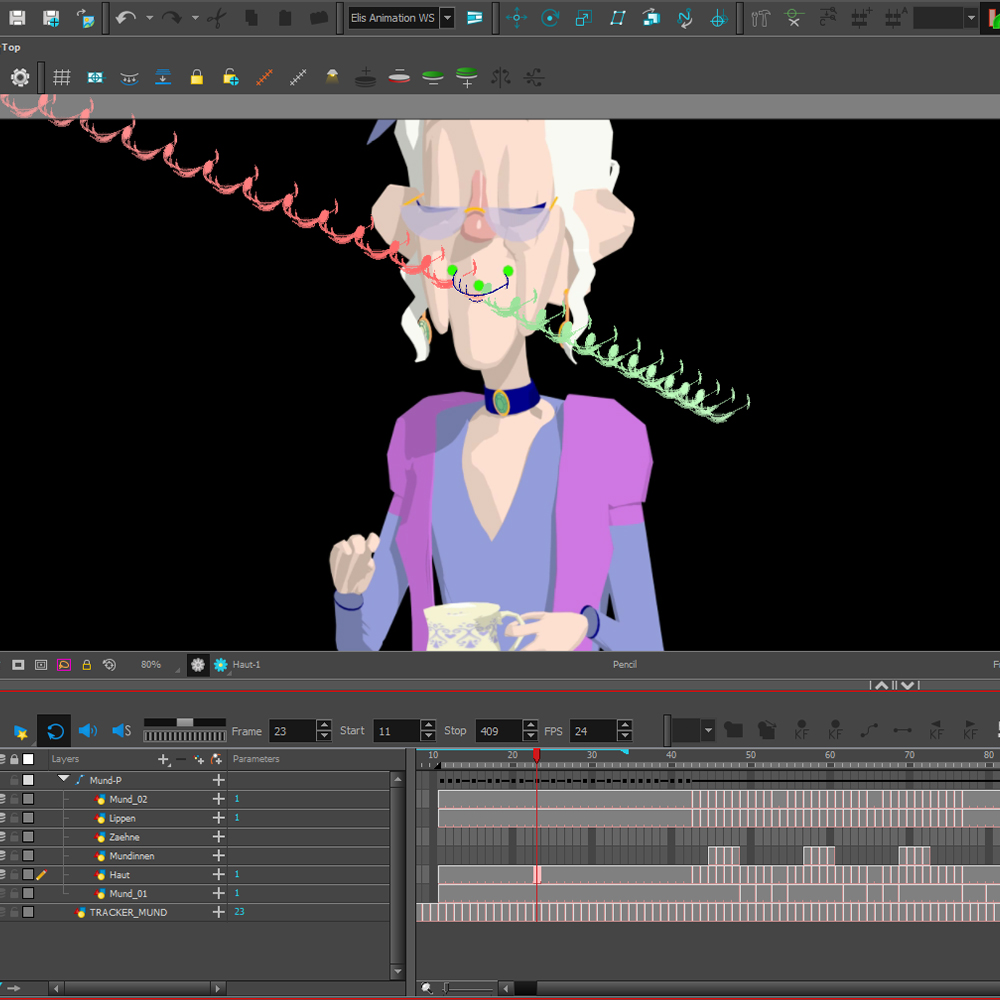1000x1000 pixels.
Task: Toggle the Sound playback speaker
Action: point(88,731)
